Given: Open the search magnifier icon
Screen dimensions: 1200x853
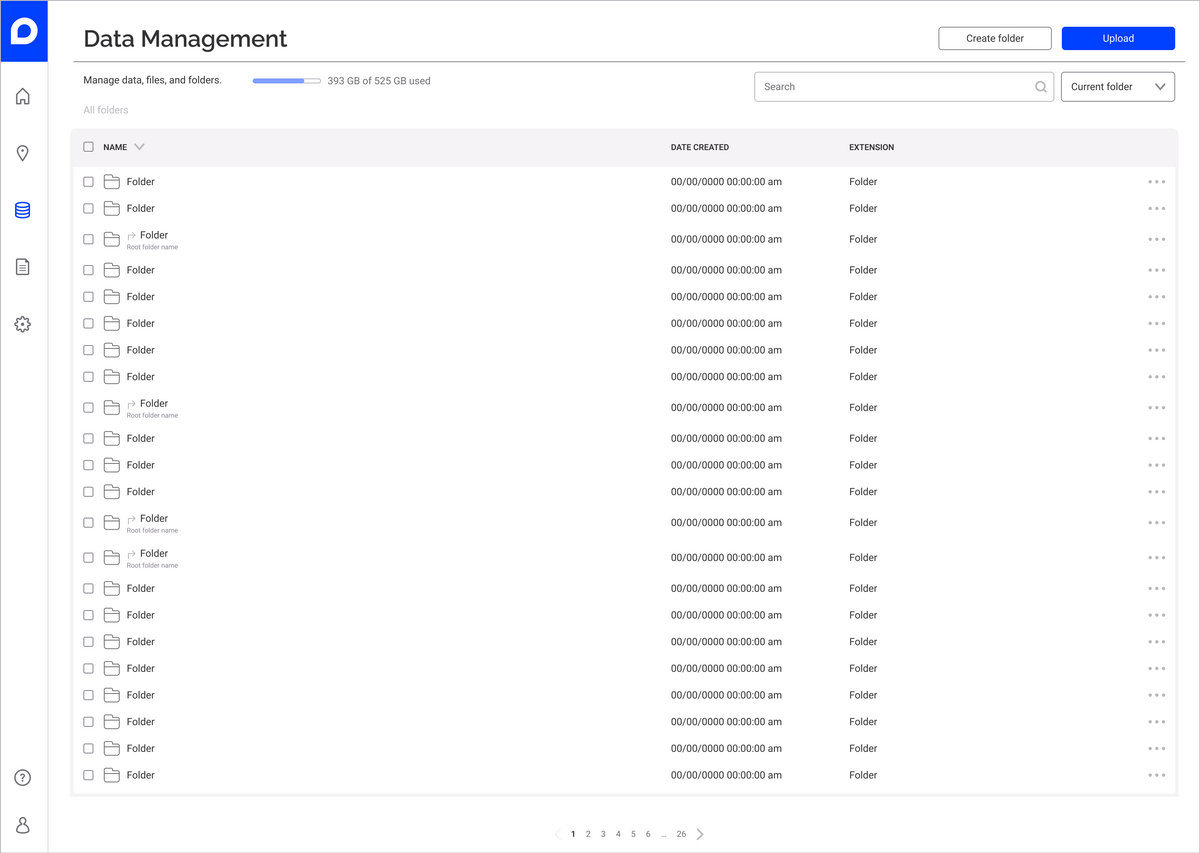Looking at the screenshot, I should click(x=1040, y=87).
